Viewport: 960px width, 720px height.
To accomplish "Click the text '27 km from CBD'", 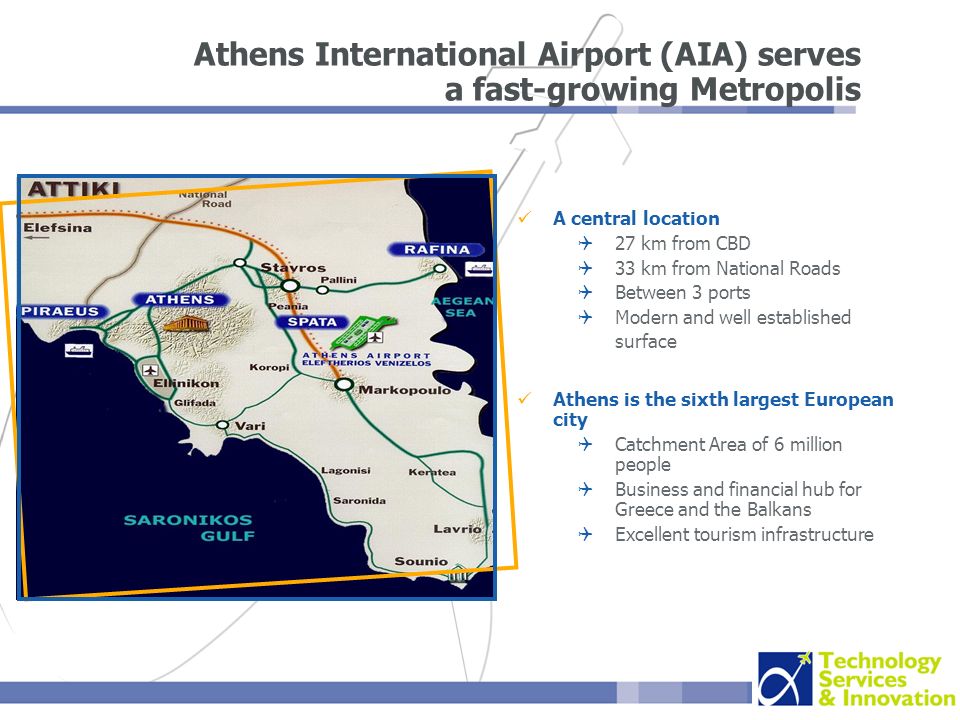I will [683, 244].
